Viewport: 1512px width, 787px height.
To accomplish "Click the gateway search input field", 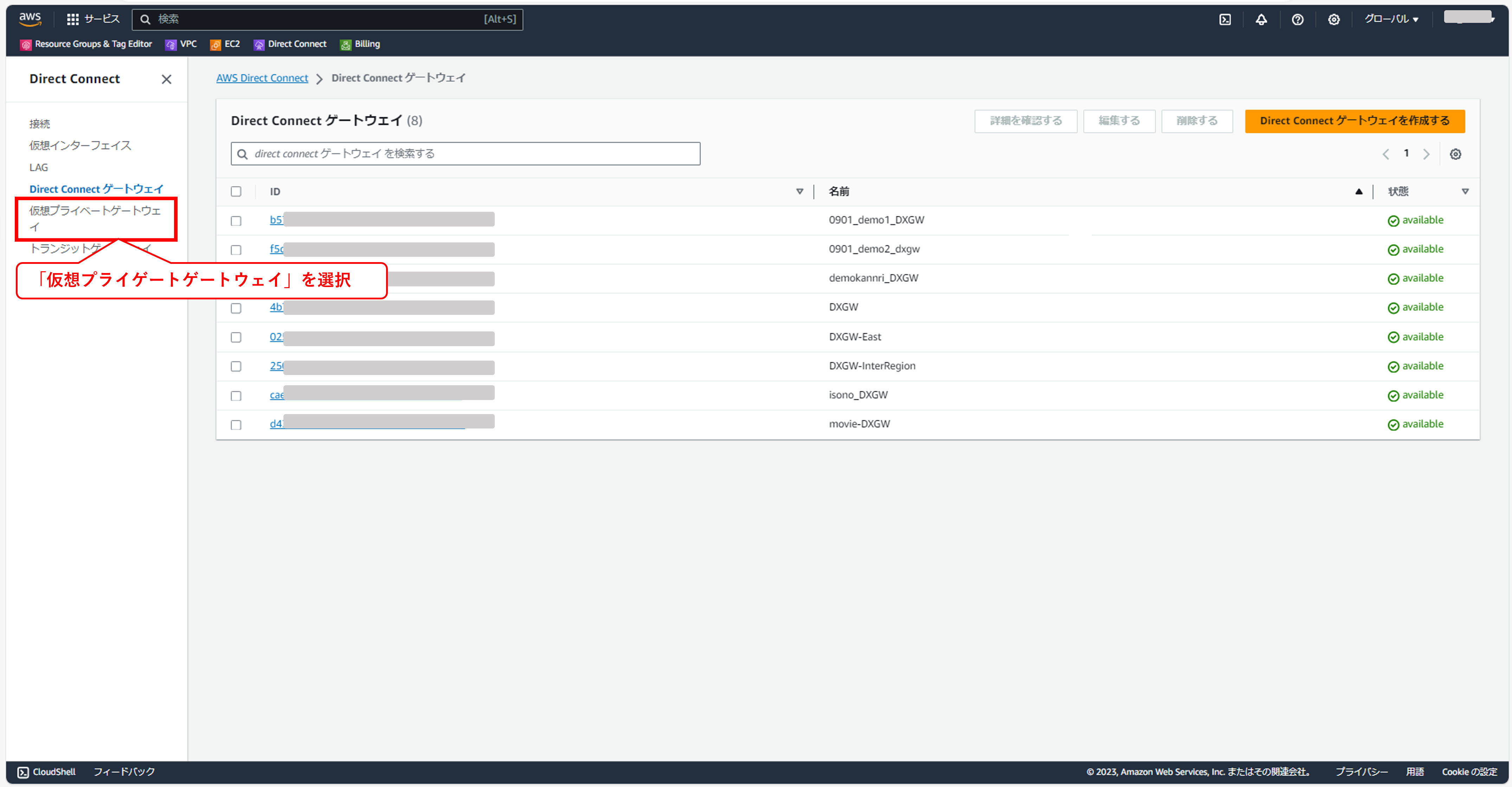I will point(465,154).
